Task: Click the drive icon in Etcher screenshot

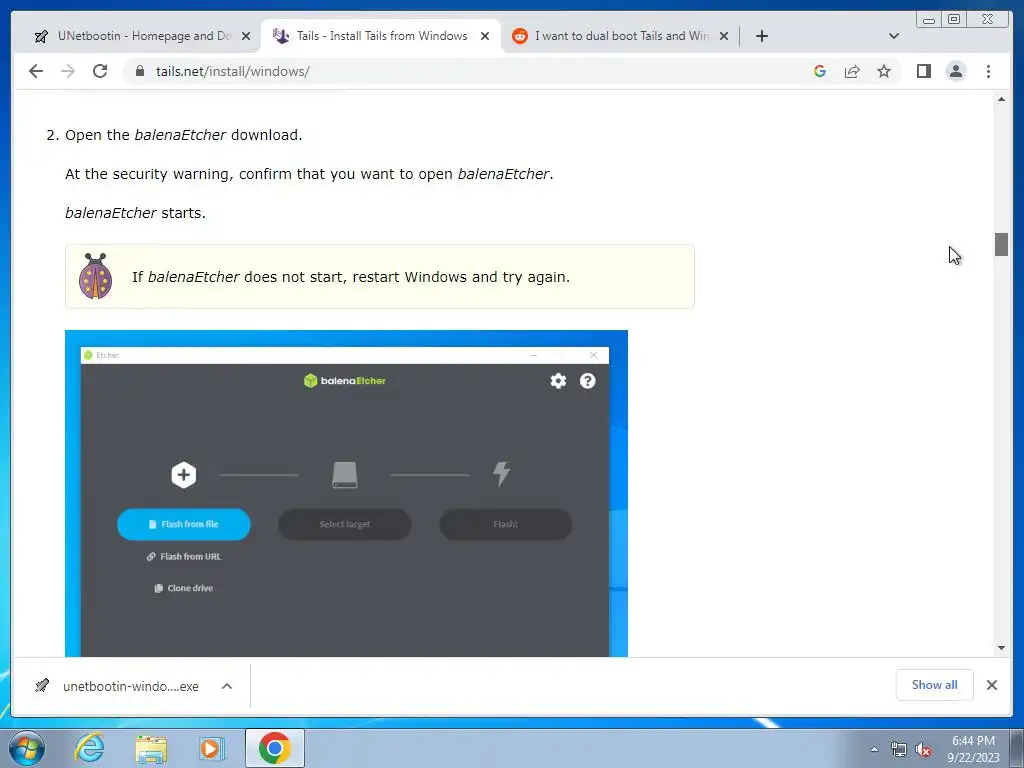Action: click(x=345, y=475)
